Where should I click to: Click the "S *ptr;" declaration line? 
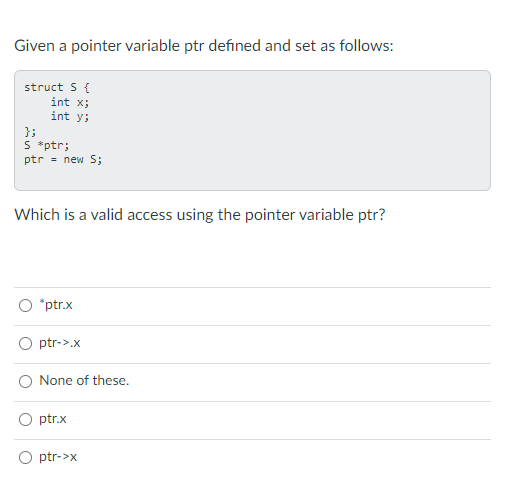click(47, 145)
